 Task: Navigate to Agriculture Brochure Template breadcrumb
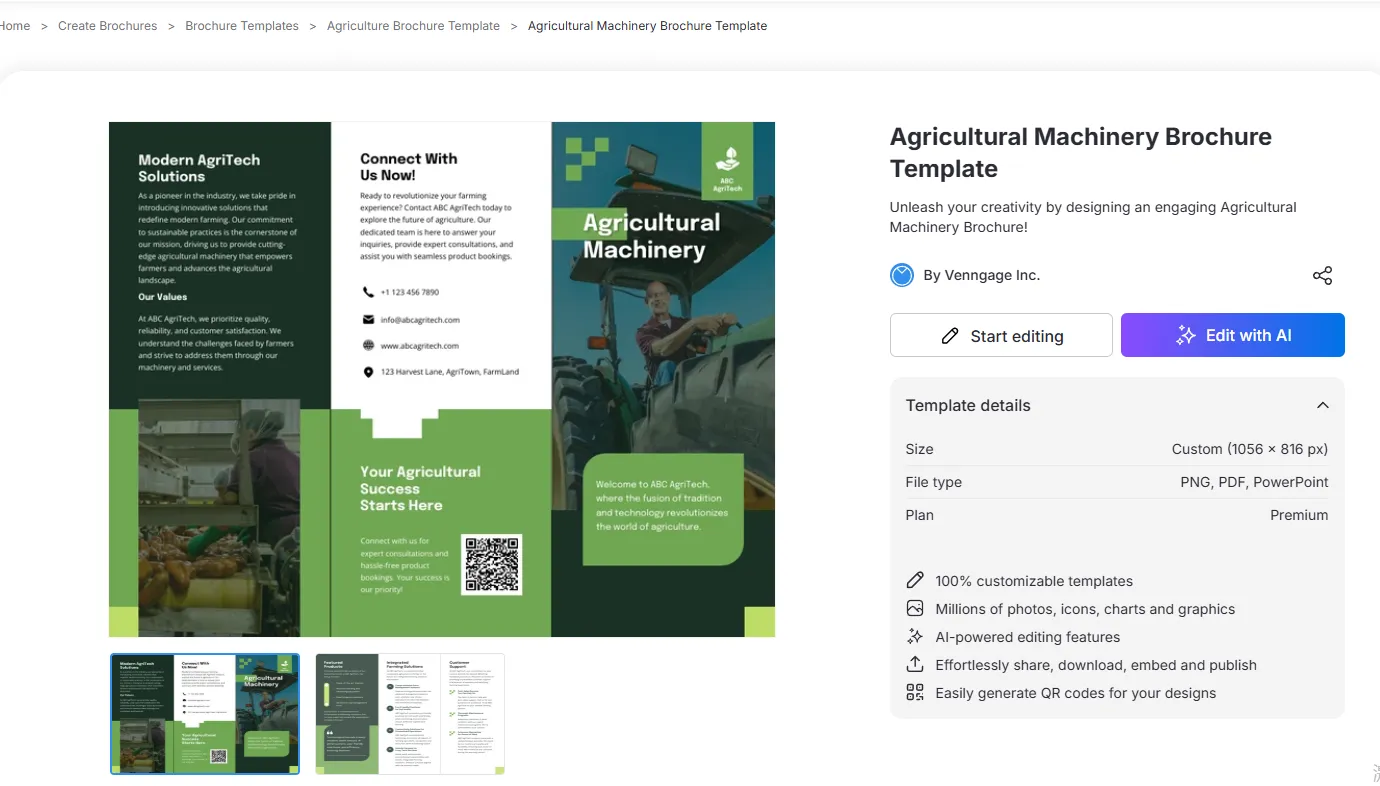click(413, 26)
